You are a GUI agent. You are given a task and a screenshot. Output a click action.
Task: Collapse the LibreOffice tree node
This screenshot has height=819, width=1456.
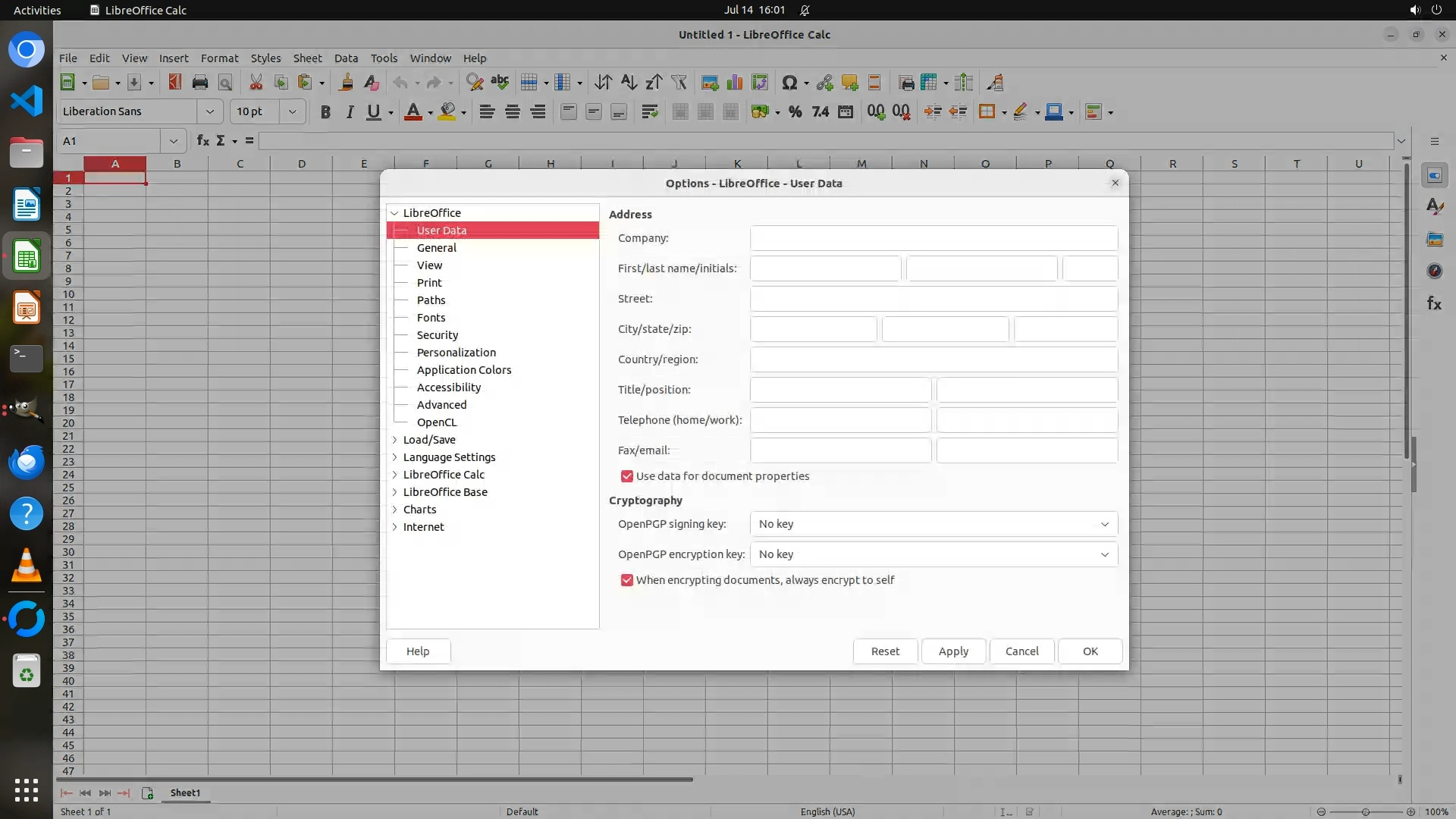394,213
